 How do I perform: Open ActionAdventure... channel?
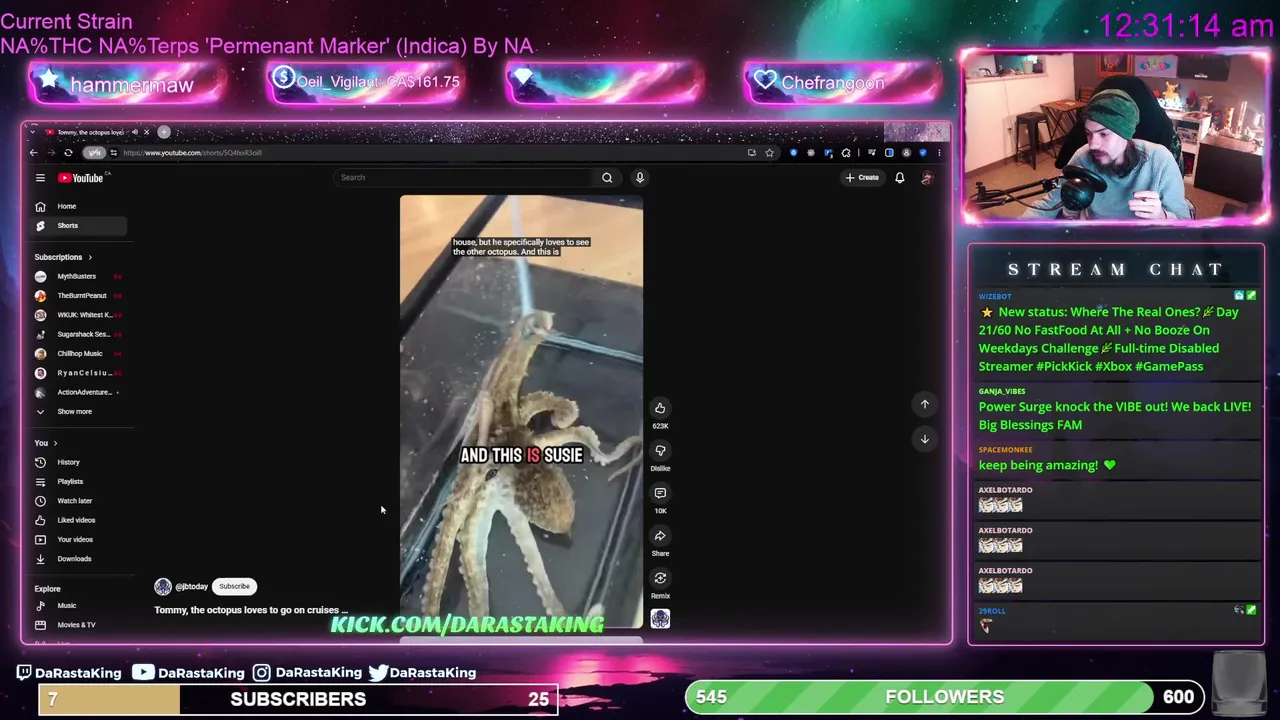coord(84,392)
